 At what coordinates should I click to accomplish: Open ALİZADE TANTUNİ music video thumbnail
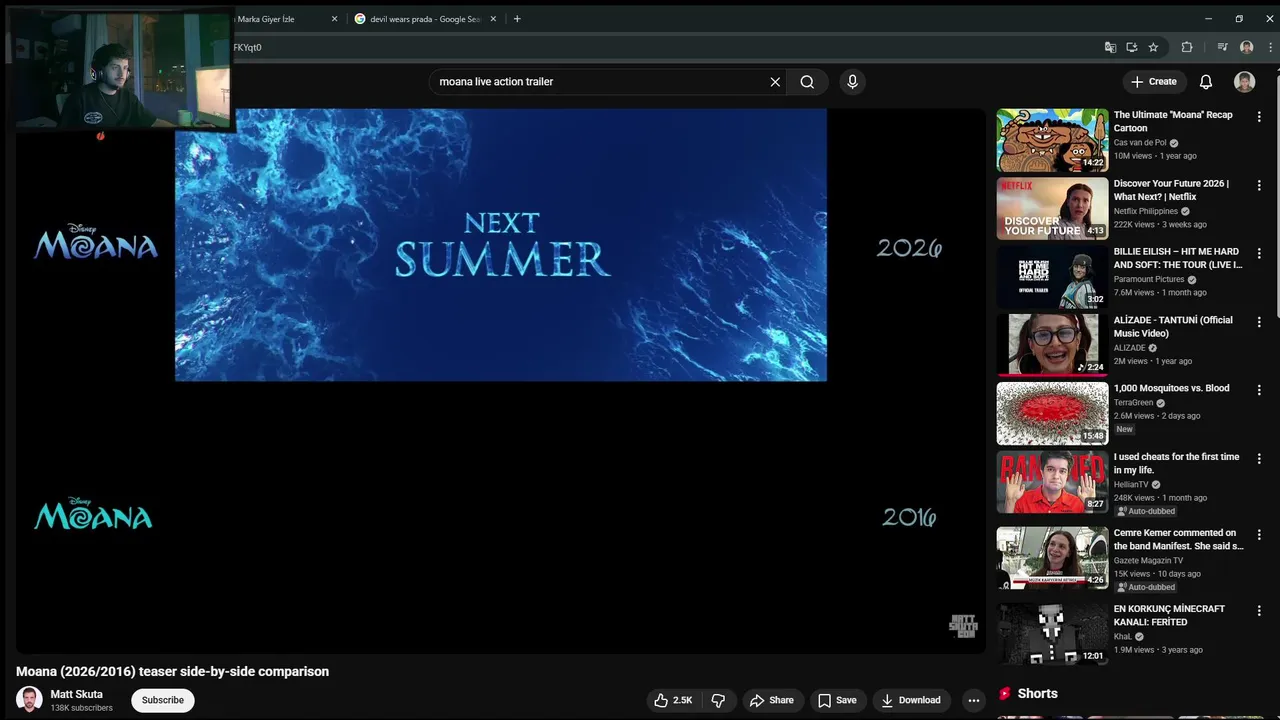[x=1052, y=345]
